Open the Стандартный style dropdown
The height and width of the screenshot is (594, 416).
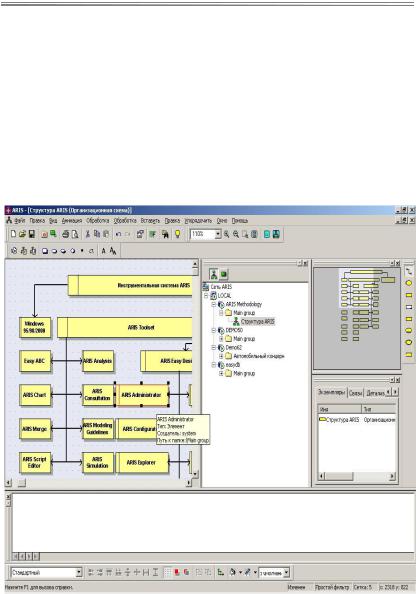78,572
